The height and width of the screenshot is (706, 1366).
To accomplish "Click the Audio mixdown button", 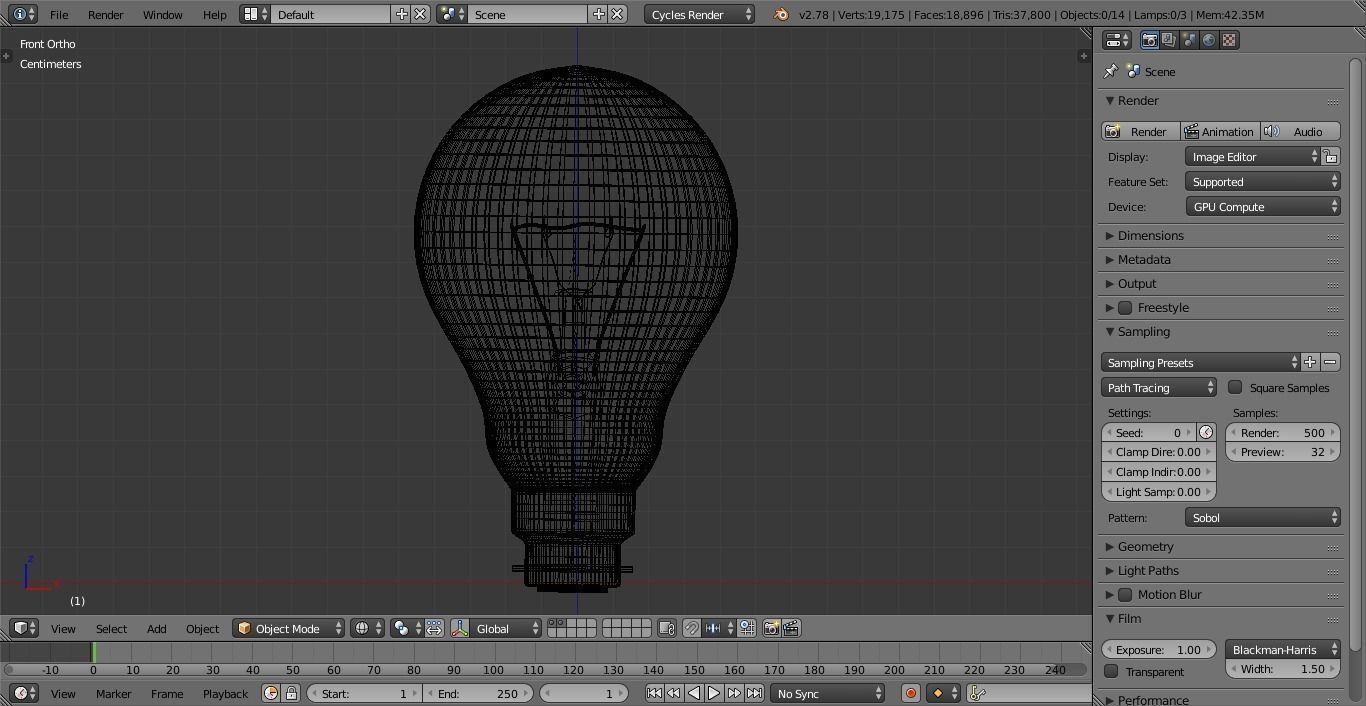I will click(1300, 131).
